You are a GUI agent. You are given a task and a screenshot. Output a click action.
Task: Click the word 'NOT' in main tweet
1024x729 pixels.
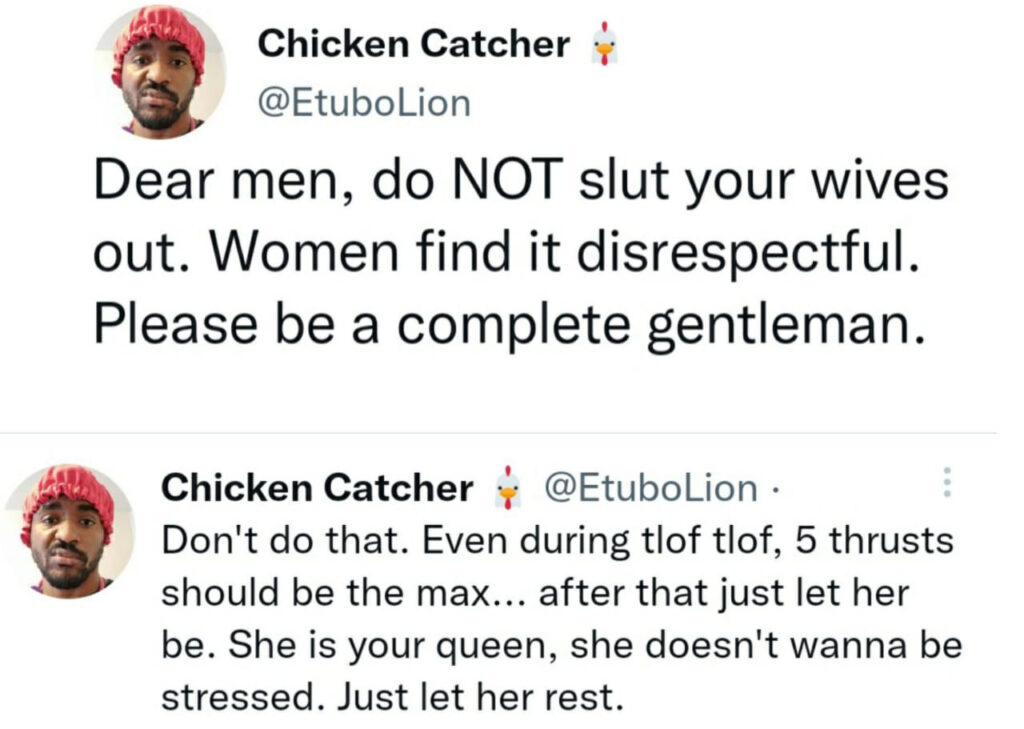coord(507,180)
